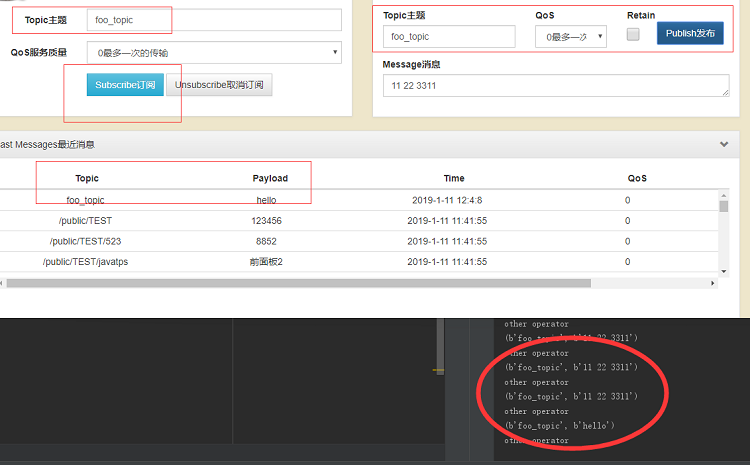The height and width of the screenshot is (465, 750).
Task: Click the Unsubscribe取消订阅 button
Action: [x=219, y=85]
